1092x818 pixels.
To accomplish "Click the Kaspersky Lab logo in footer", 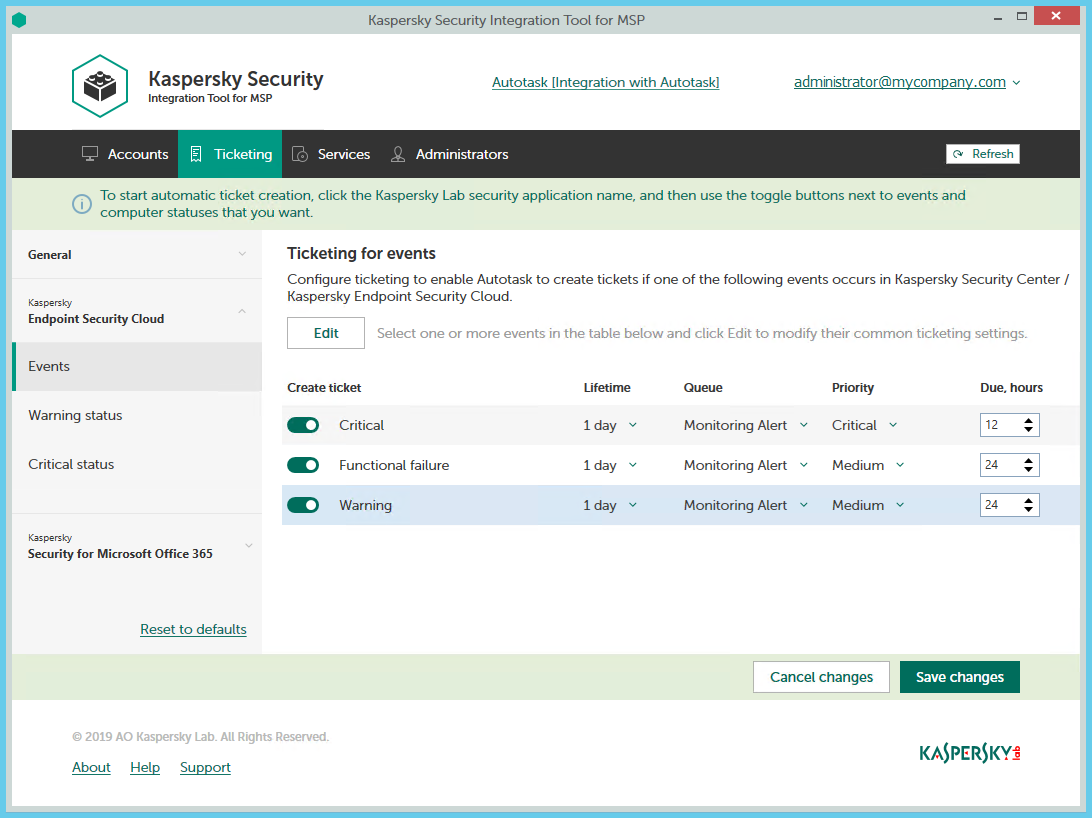I will [x=969, y=753].
